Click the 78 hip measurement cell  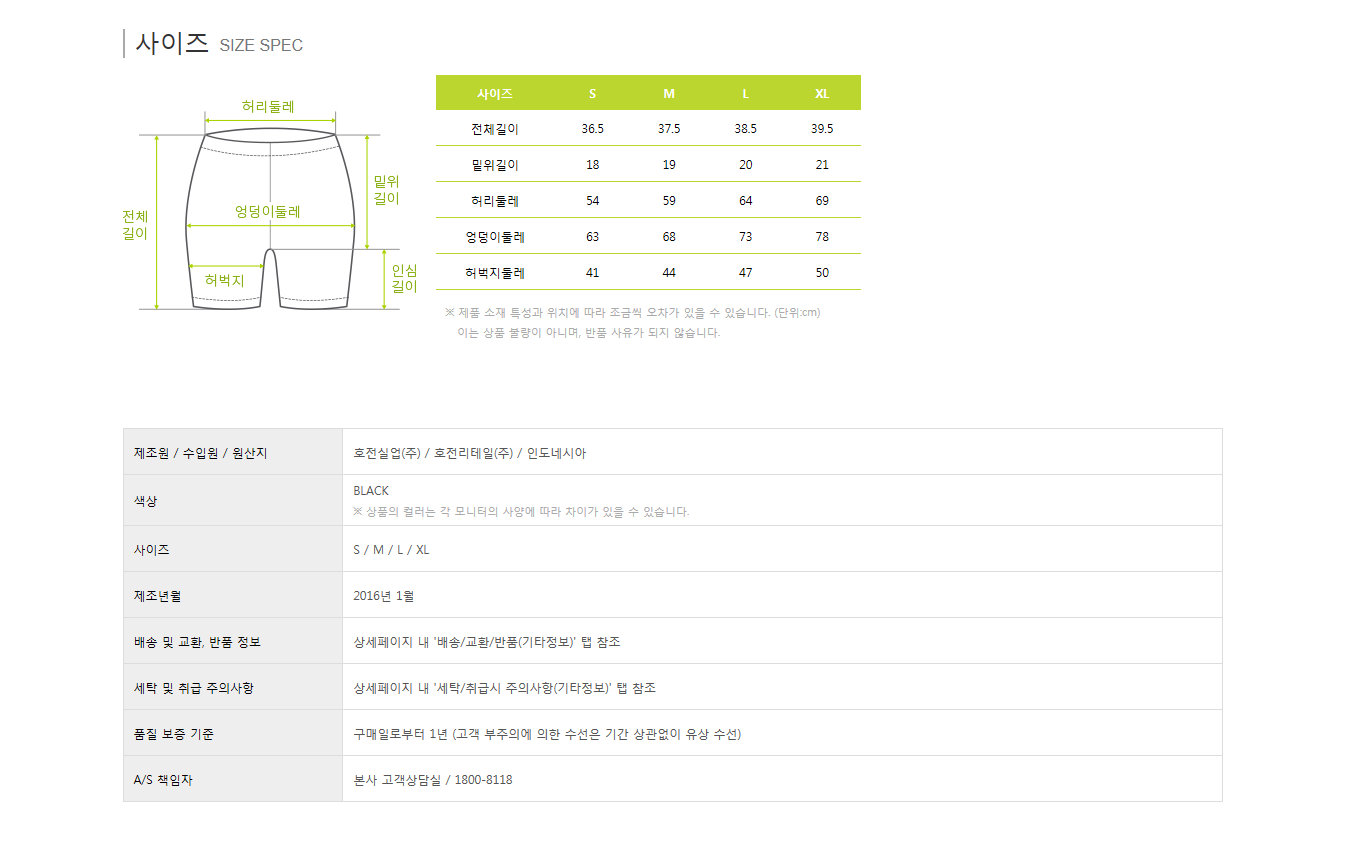[x=822, y=237]
